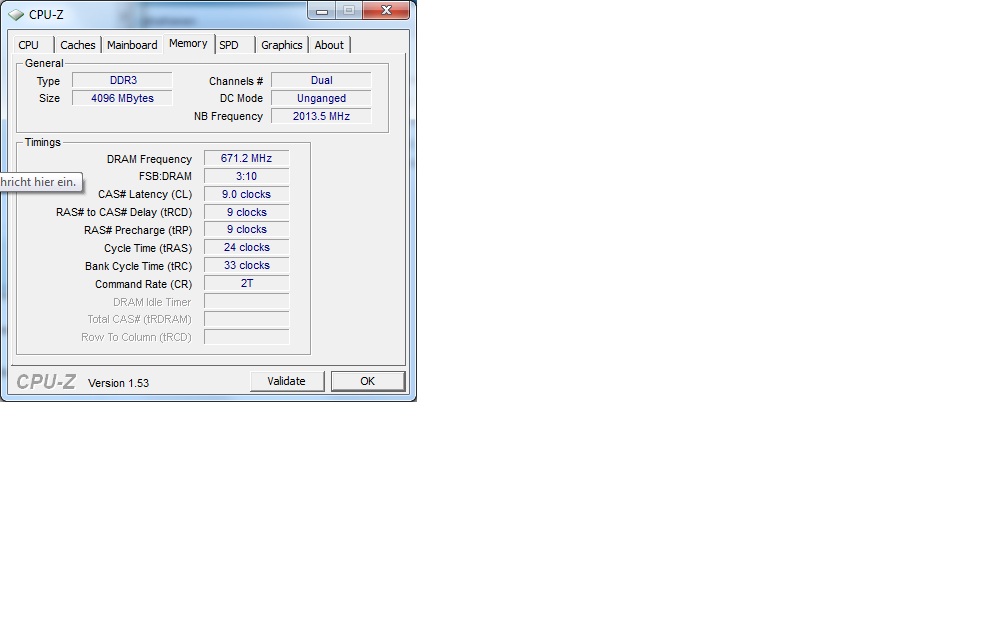Click the grayed DRAM Idle Timer label
This screenshot has height=630, width=1008.
[x=152, y=302]
